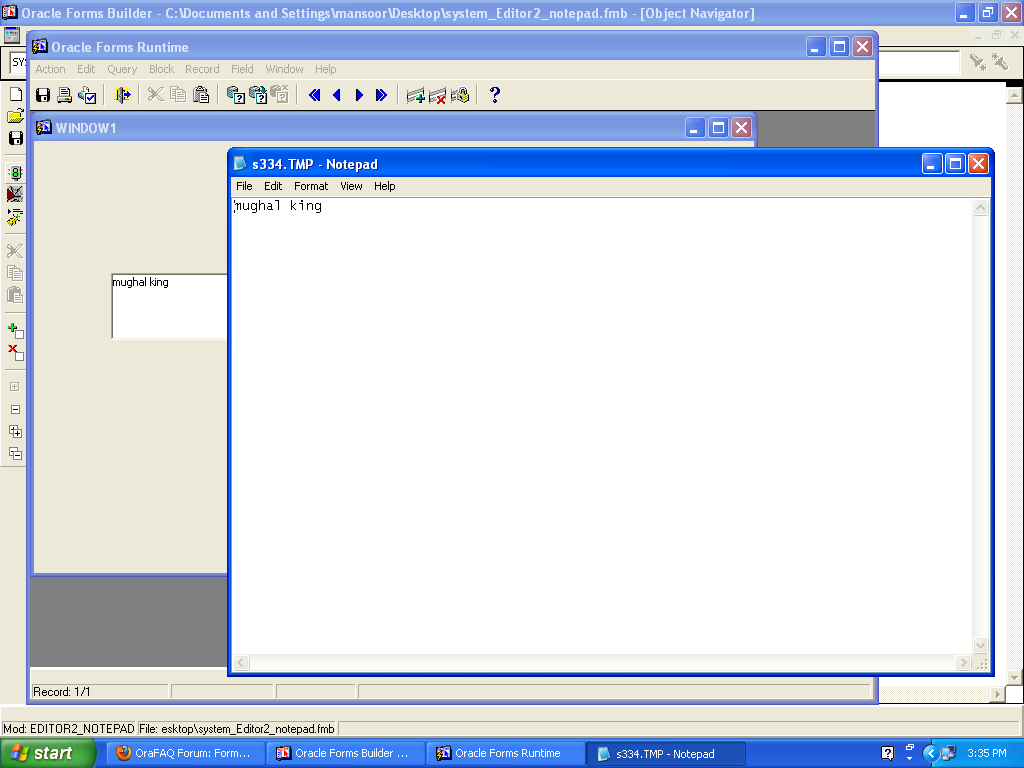The height and width of the screenshot is (768, 1024).
Task: Open Record menu in Forms Runtime
Action: coord(202,69)
